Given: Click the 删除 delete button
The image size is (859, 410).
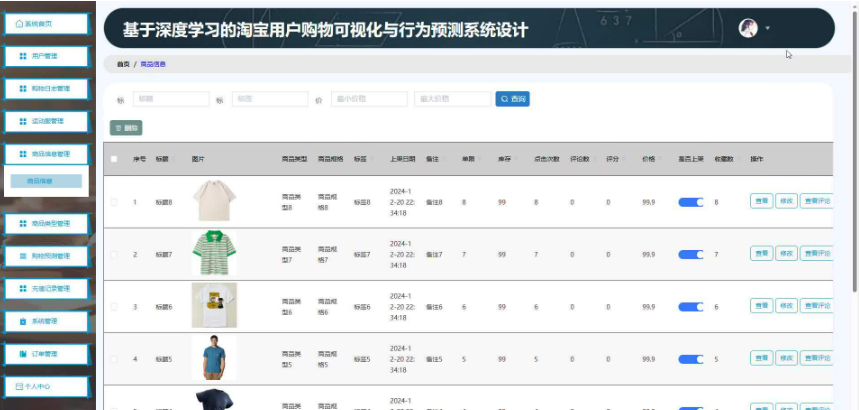Looking at the screenshot, I should pyautogui.click(x=126, y=128).
